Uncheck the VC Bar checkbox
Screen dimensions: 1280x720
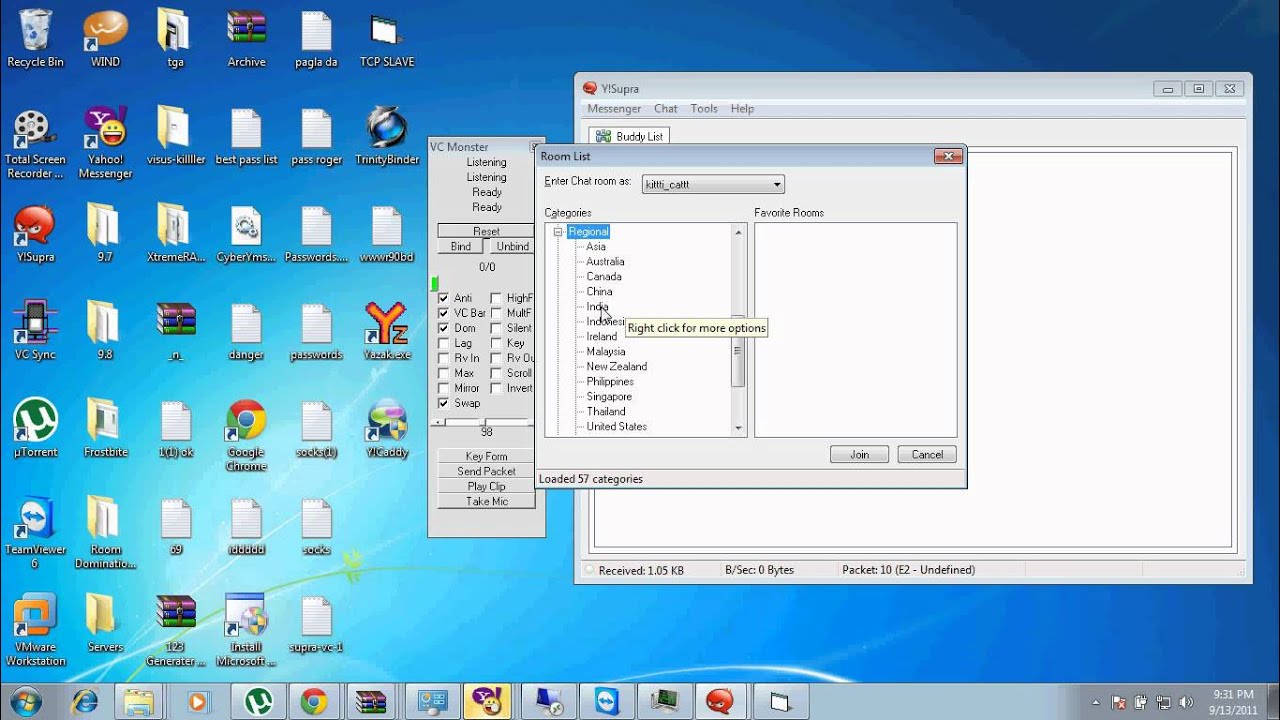click(444, 313)
